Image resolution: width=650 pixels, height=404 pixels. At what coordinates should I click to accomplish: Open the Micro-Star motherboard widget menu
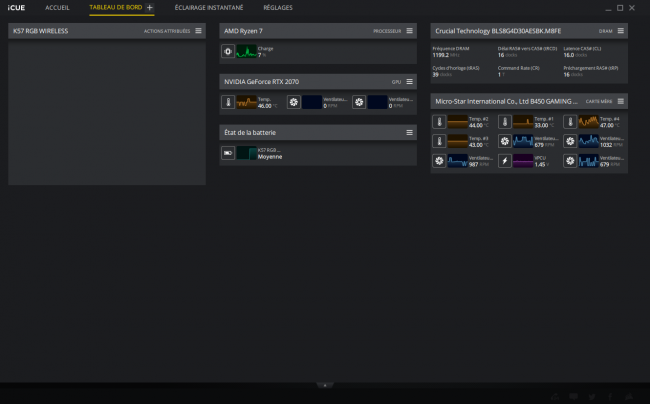[620, 102]
